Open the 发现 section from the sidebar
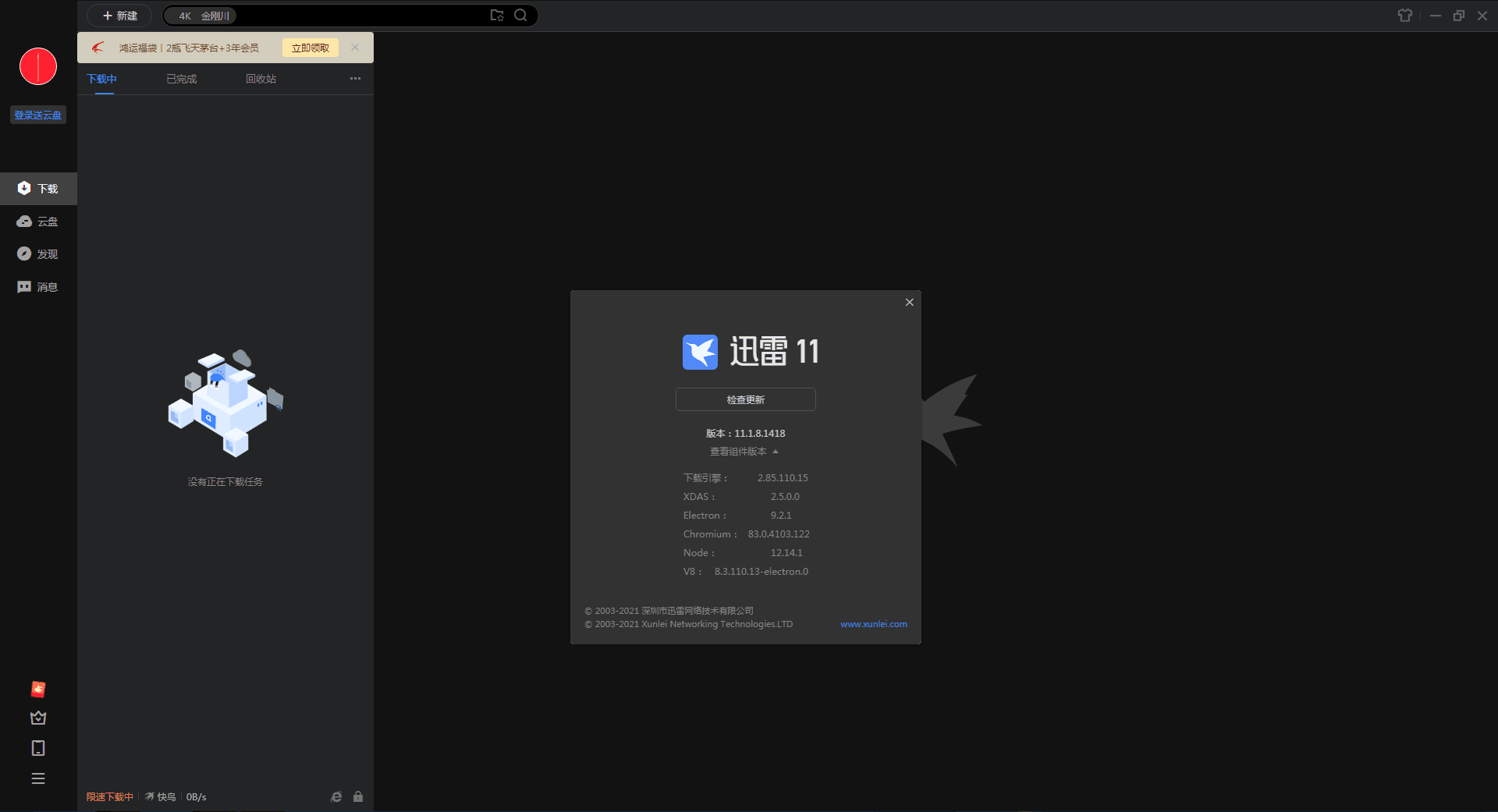This screenshot has height=812, width=1498. [38, 254]
